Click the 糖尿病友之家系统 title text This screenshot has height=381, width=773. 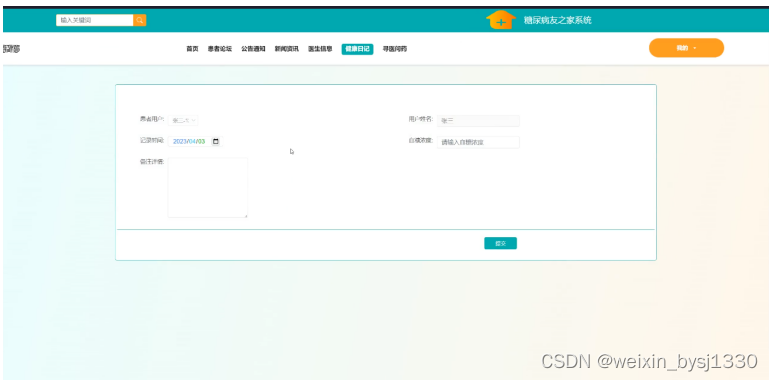(x=558, y=20)
